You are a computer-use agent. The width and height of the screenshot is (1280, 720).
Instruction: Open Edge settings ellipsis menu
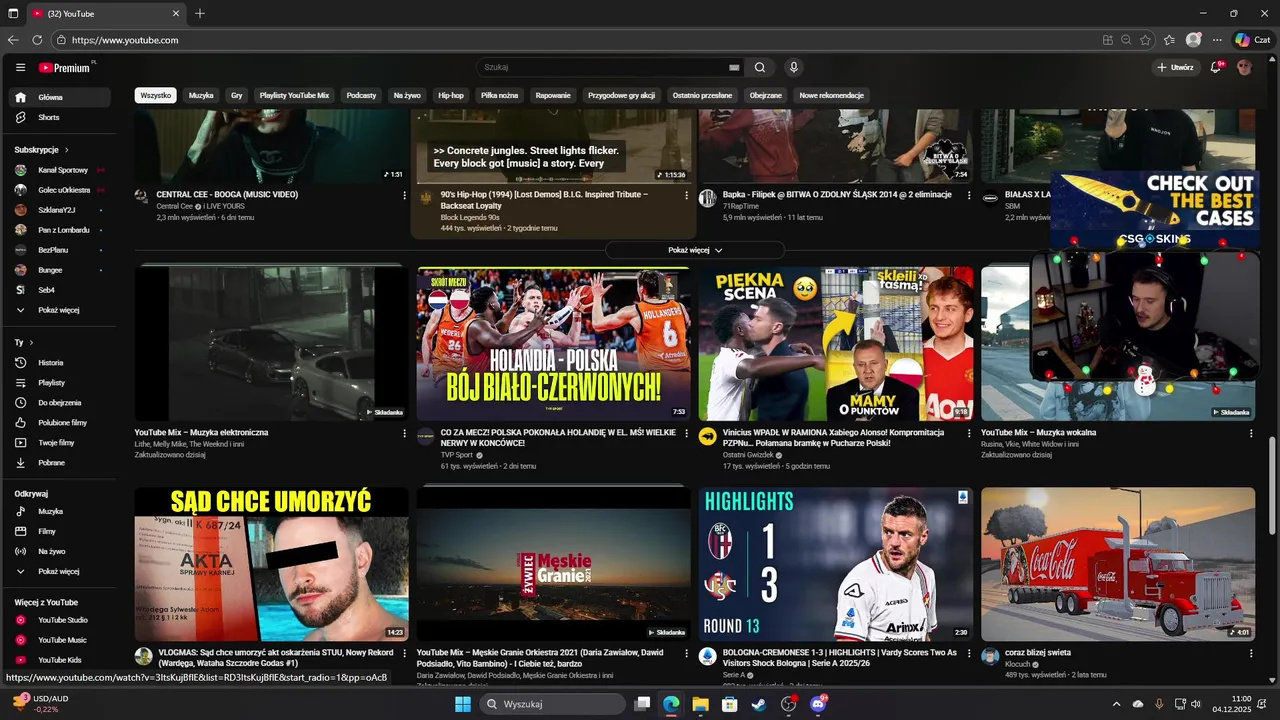coord(1217,40)
